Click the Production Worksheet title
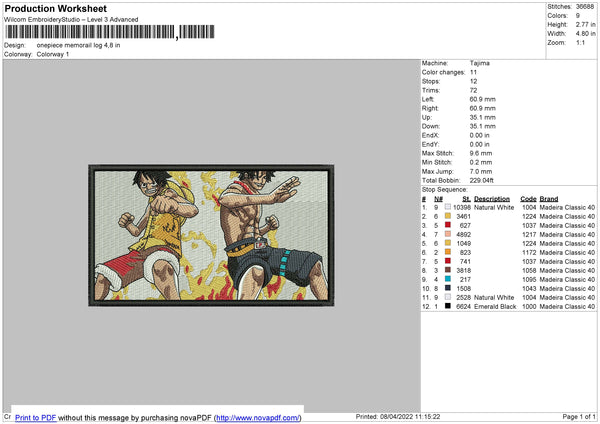Viewport: 600px width, 424px height. pyautogui.click(x=55, y=8)
